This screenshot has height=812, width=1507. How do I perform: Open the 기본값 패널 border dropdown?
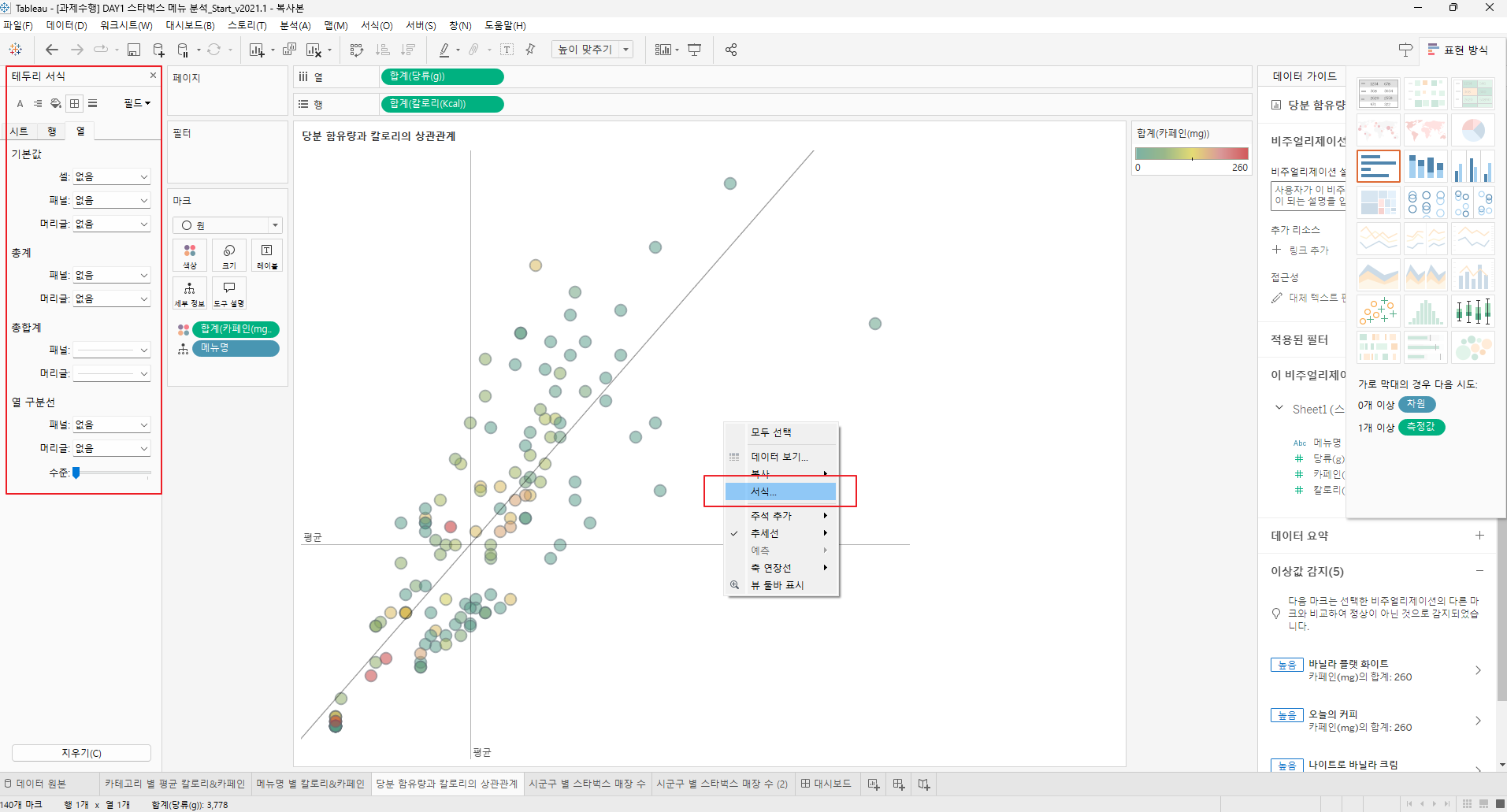pyautogui.click(x=112, y=201)
